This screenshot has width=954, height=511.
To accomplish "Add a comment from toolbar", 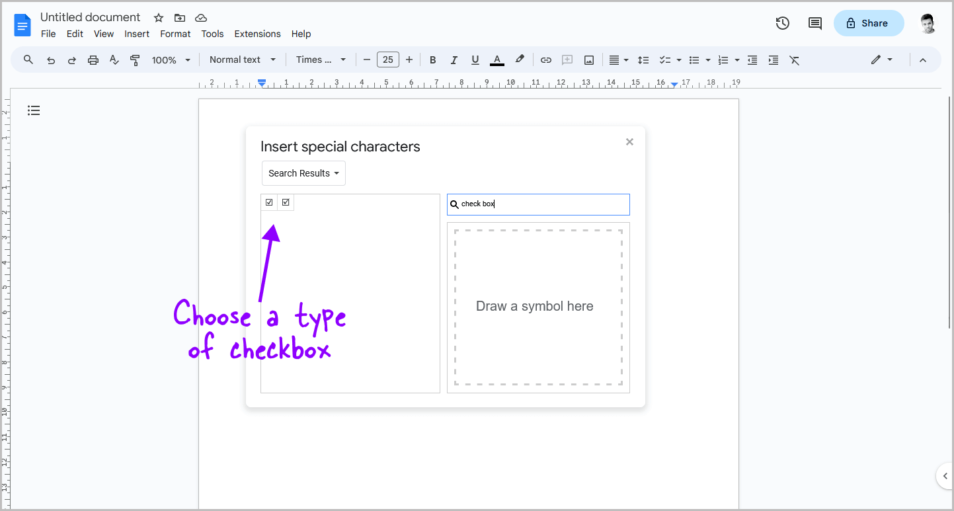I will 567,60.
